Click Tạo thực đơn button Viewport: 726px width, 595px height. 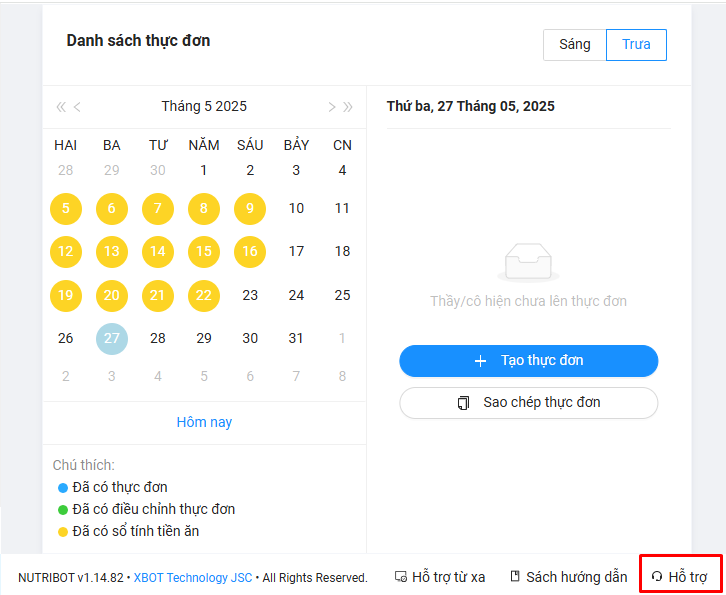coord(528,361)
